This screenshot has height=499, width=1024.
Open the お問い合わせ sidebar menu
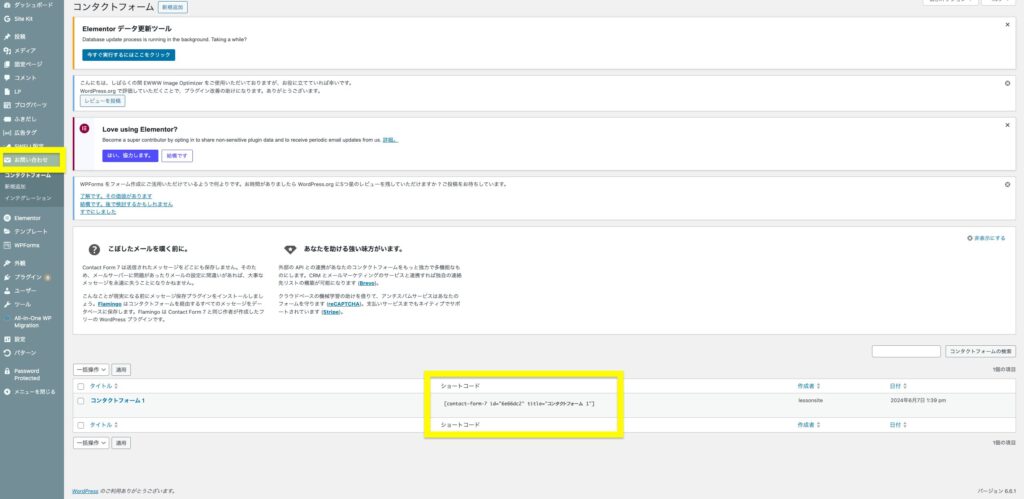pos(32,159)
